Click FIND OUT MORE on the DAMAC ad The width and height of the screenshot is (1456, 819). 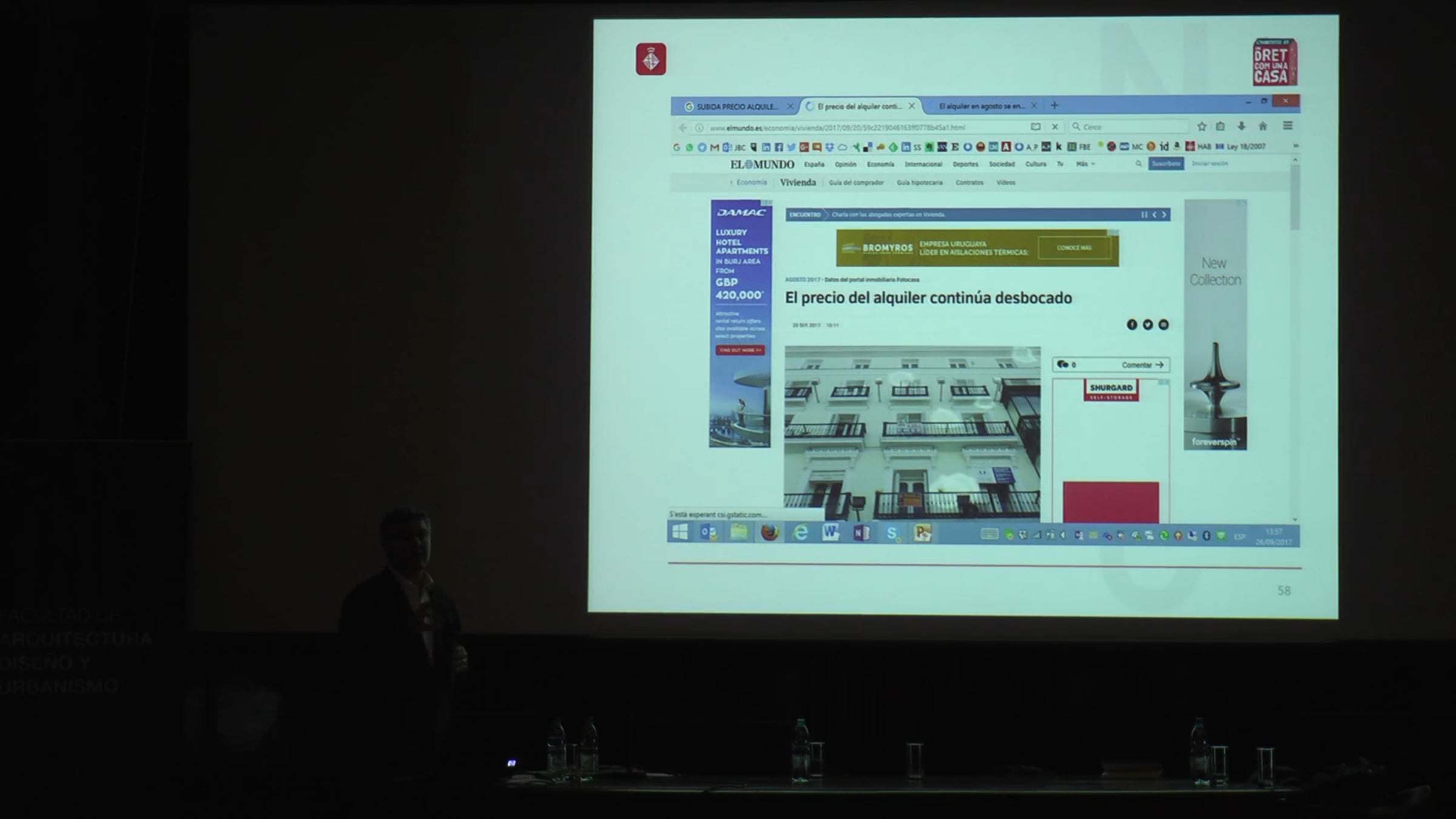740,350
